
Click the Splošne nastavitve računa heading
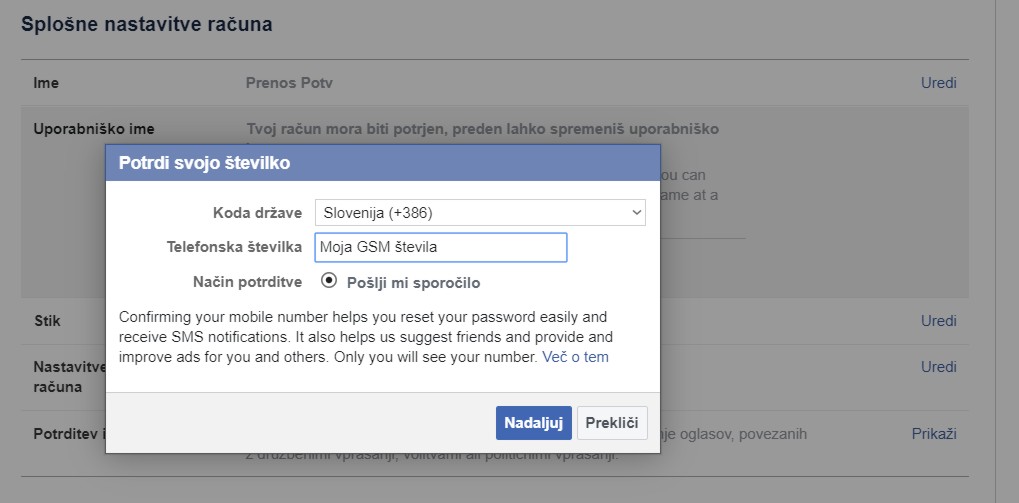147,24
